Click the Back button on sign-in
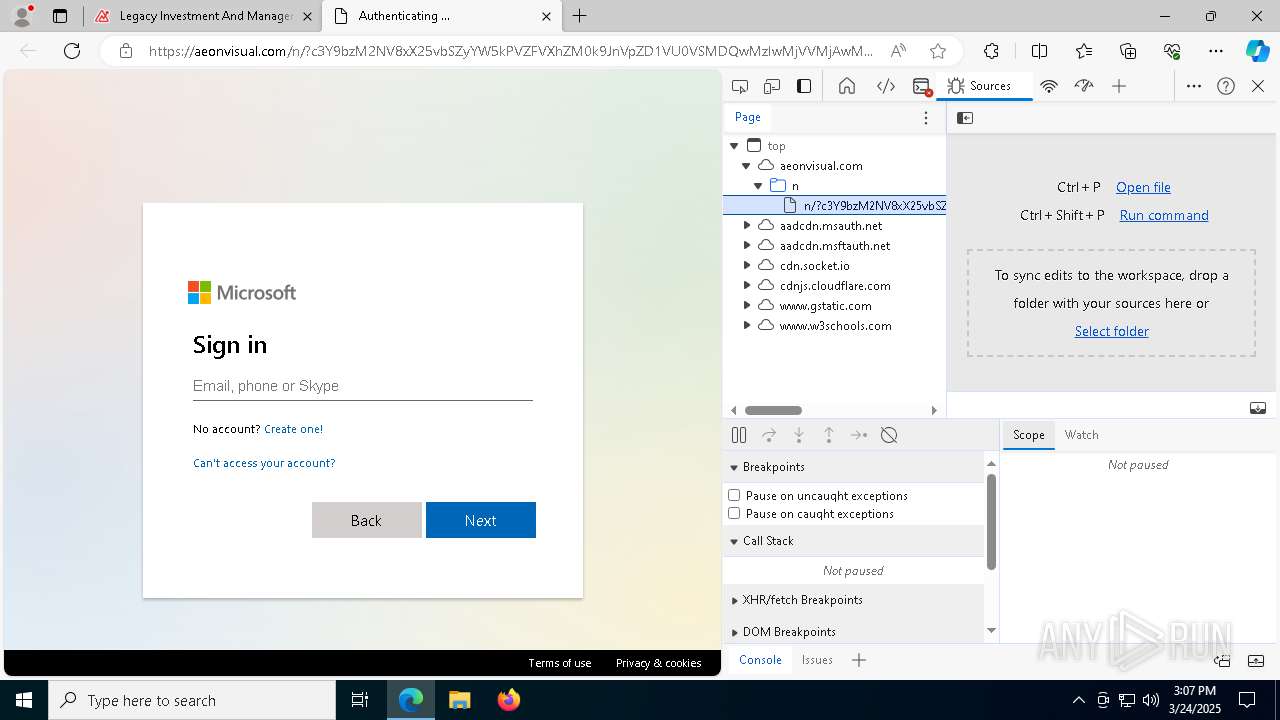1280x720 pixels. pos(366,520)
